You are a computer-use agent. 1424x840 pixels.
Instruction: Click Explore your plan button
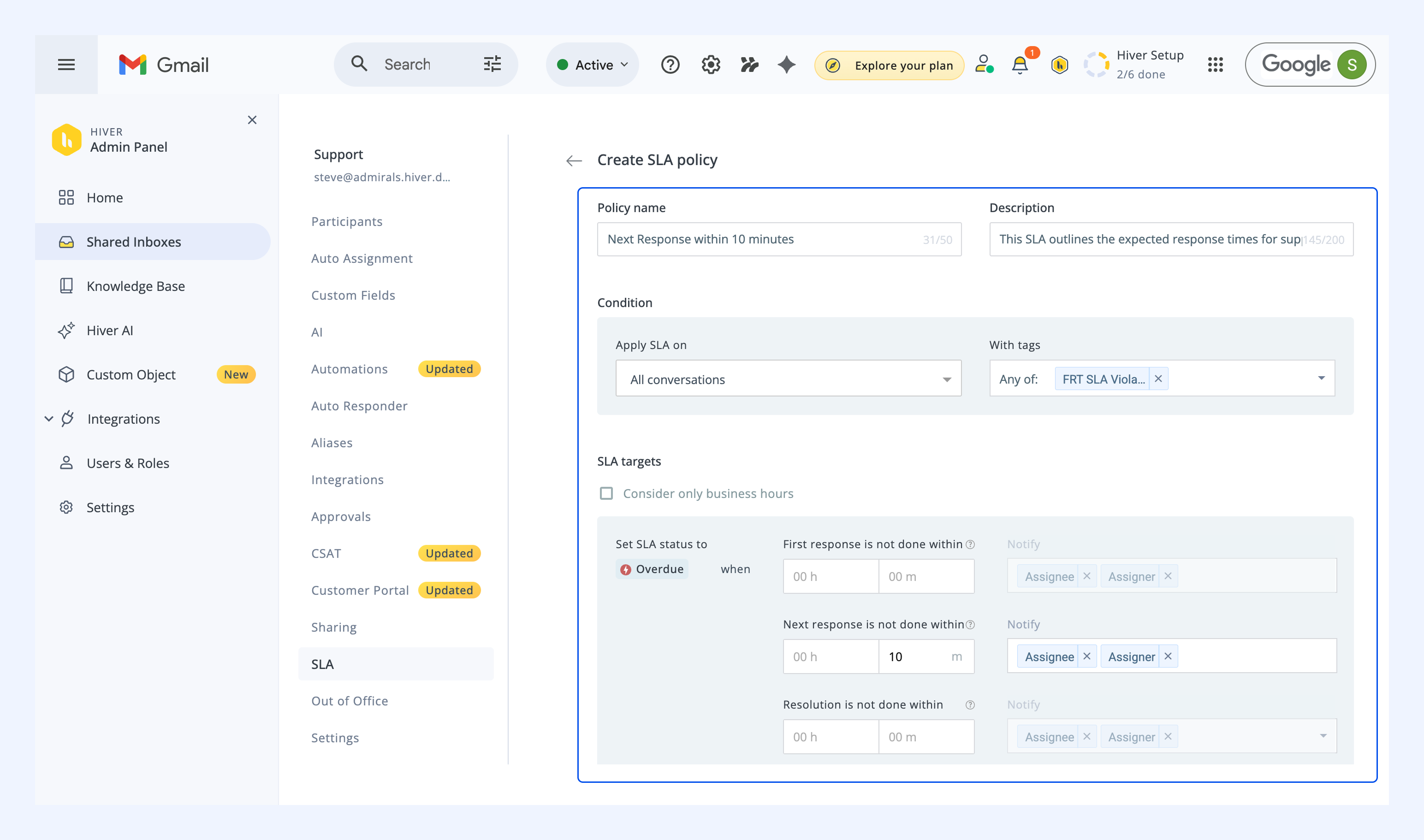[x=889, y=65]
